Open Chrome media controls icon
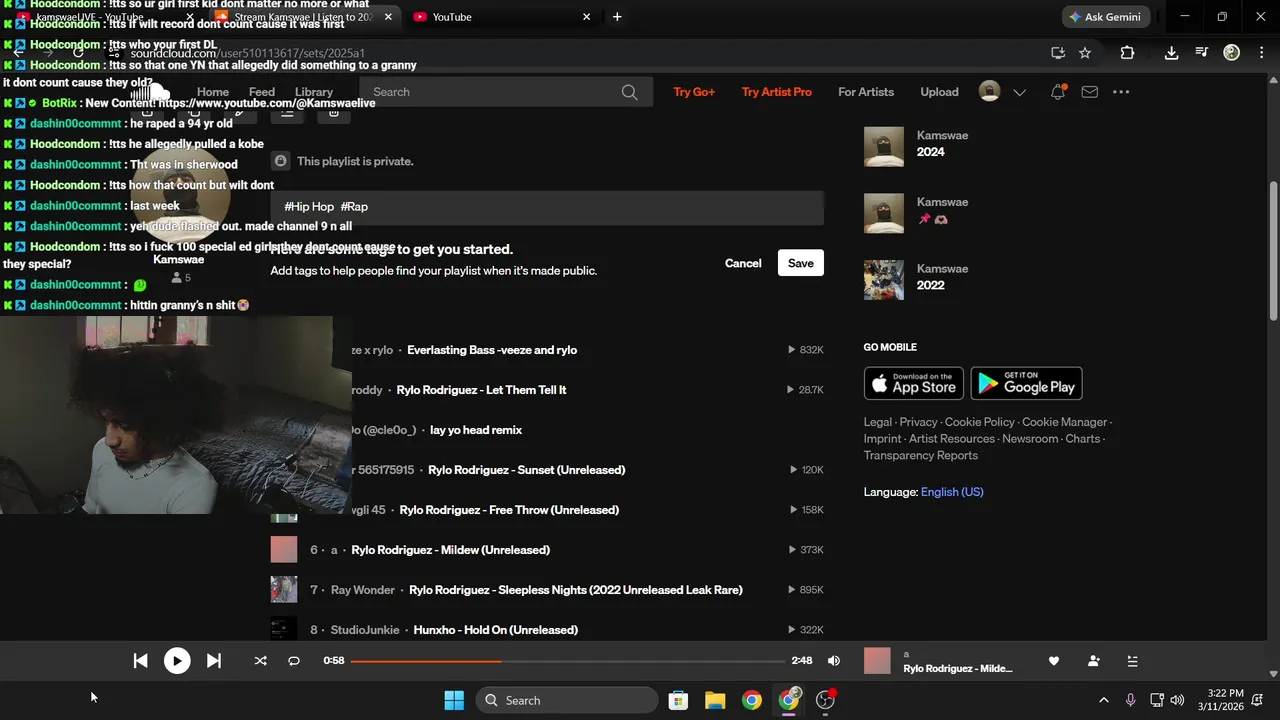Screen dimensions: 1280x720 click(x=1201, y=53)
